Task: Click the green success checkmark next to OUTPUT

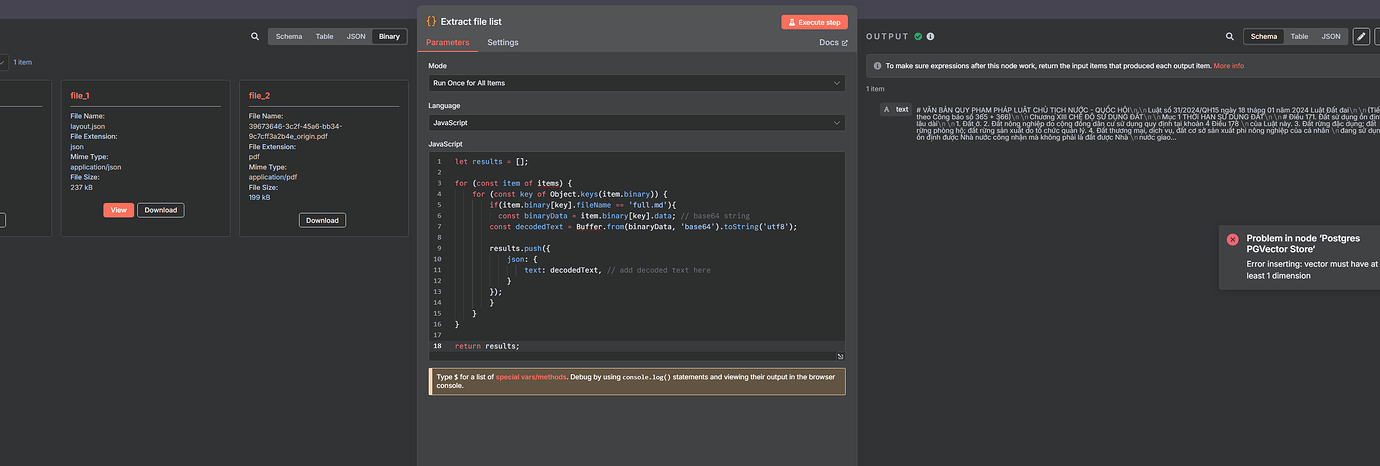Action: click(x=918, y=36)
